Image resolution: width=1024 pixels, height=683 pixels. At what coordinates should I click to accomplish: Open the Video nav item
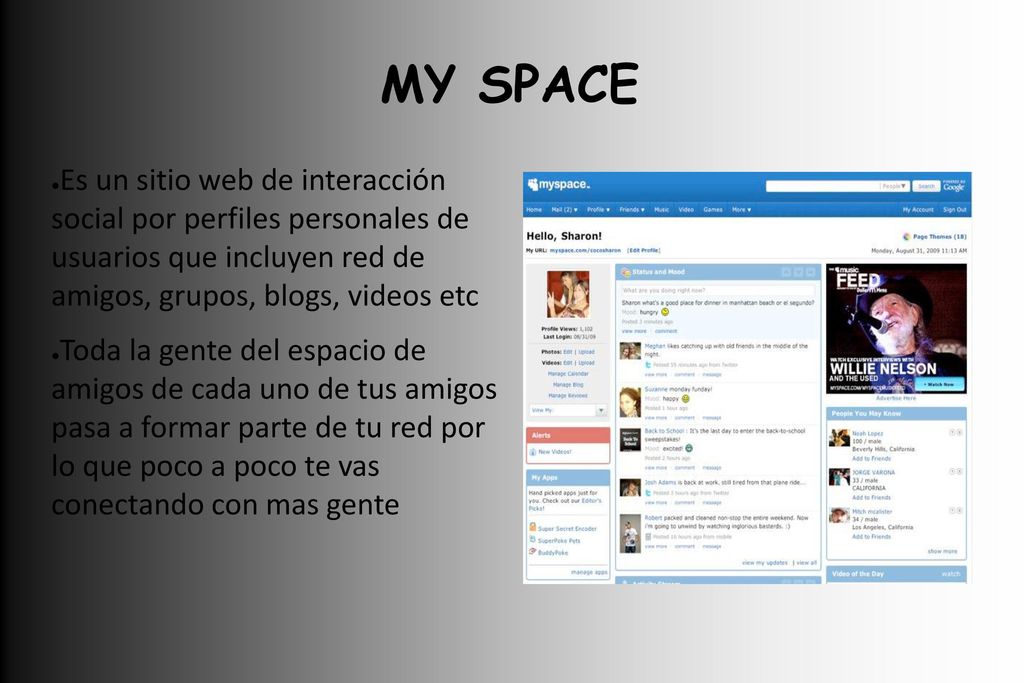coord(686,210)
